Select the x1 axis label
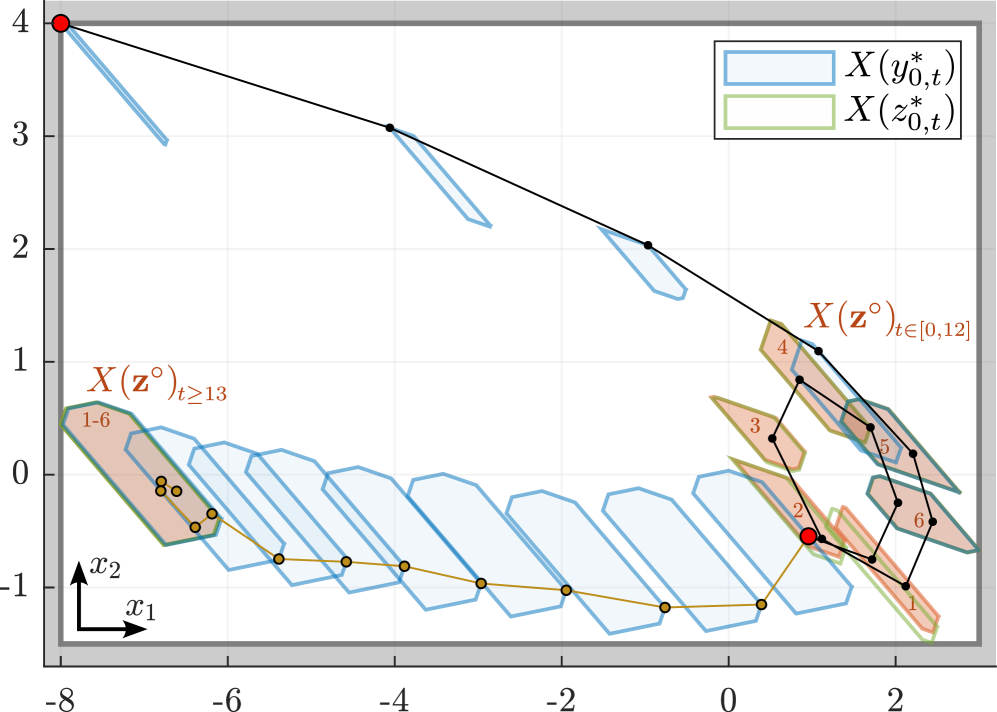Image resolution: width=997 pixels, height=712 pixels. pos(141,607)
